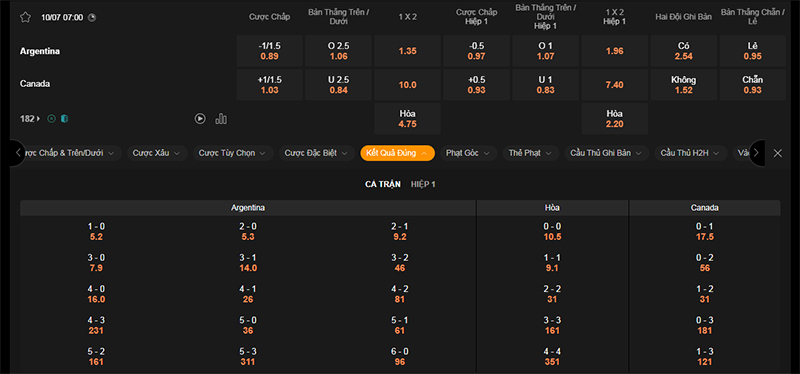Expand the Thẻ Phạt category
The image size is (800, 374).
tap(531, 153)
